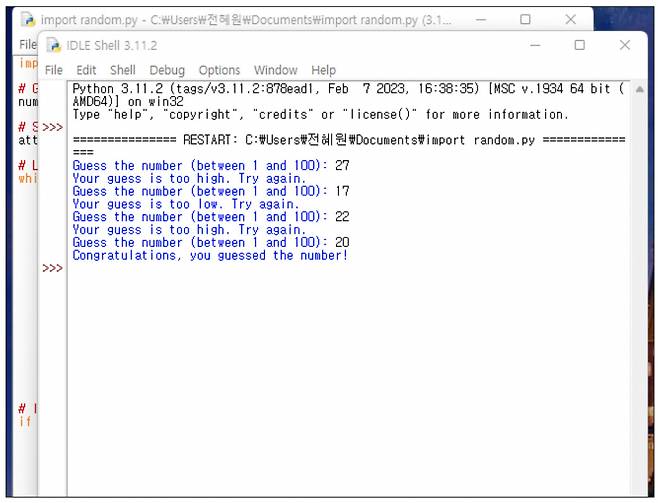This screenshot has height=503, width=658.
Task: Close the import random.py editor window
Action: point(570,20)
